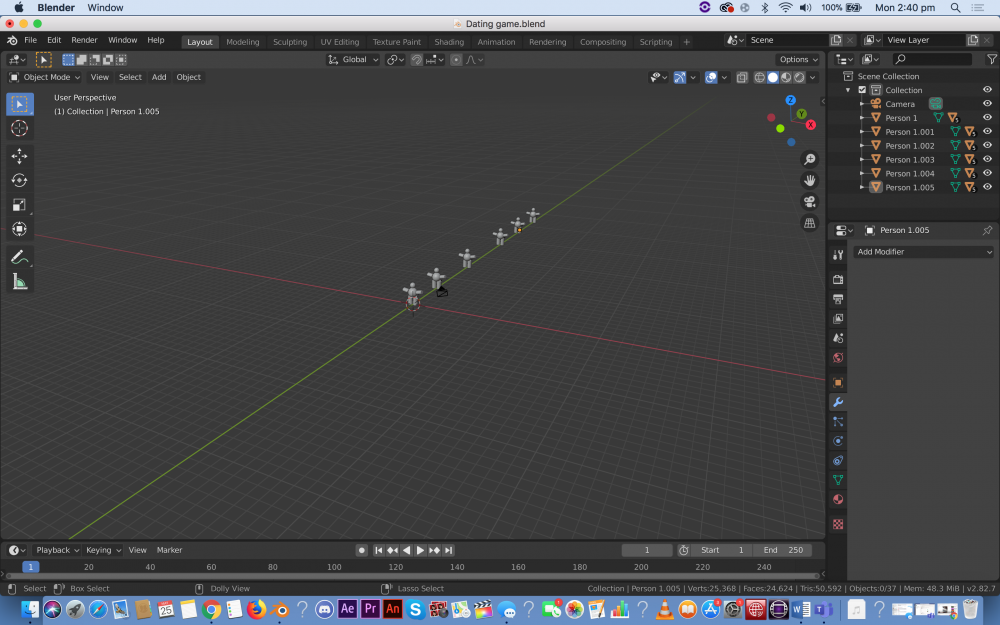Switch to wireframe viewport shading
This screenshot has width=1000, height=625.
[760, 77]
